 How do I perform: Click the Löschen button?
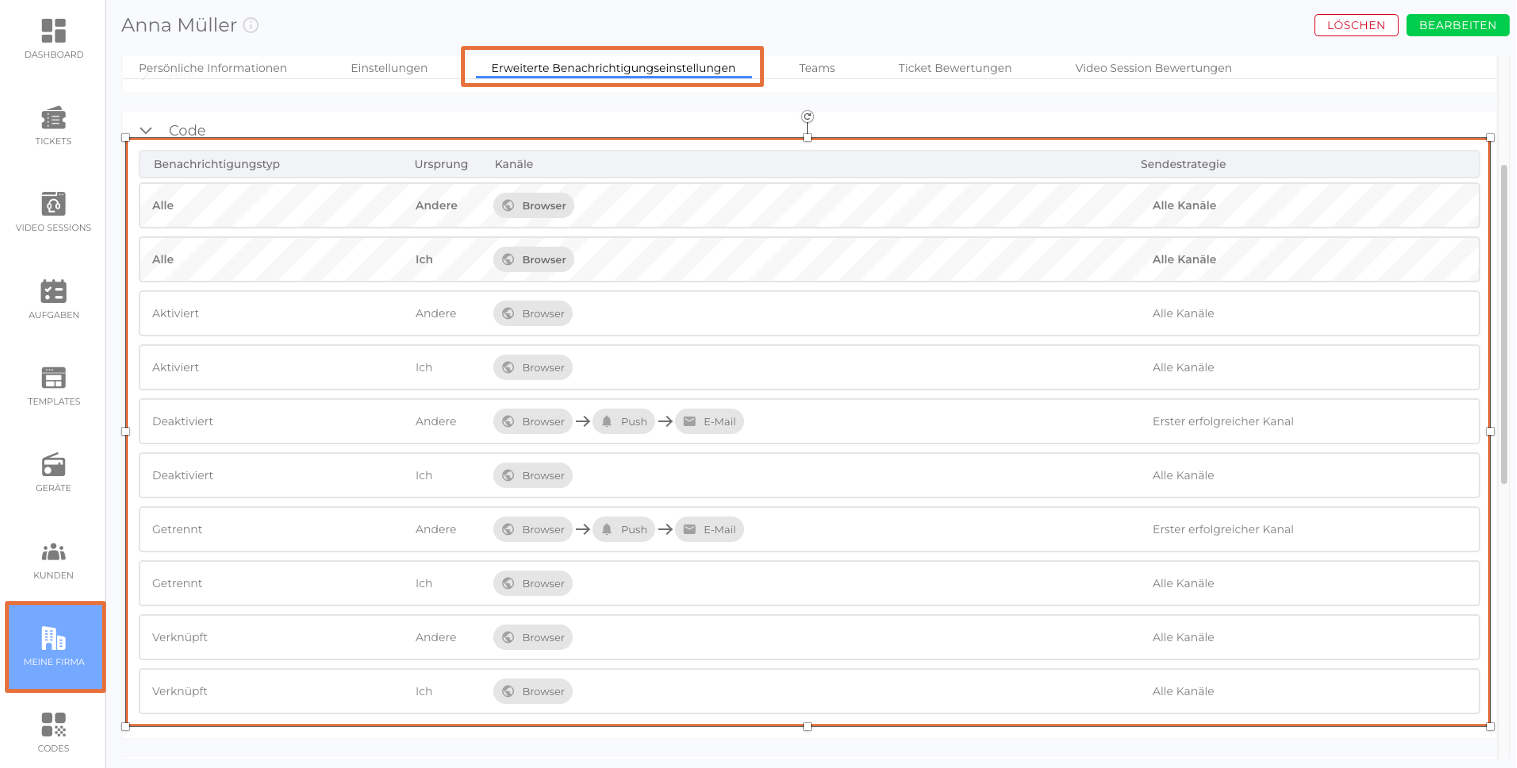tap(1356, 26)
